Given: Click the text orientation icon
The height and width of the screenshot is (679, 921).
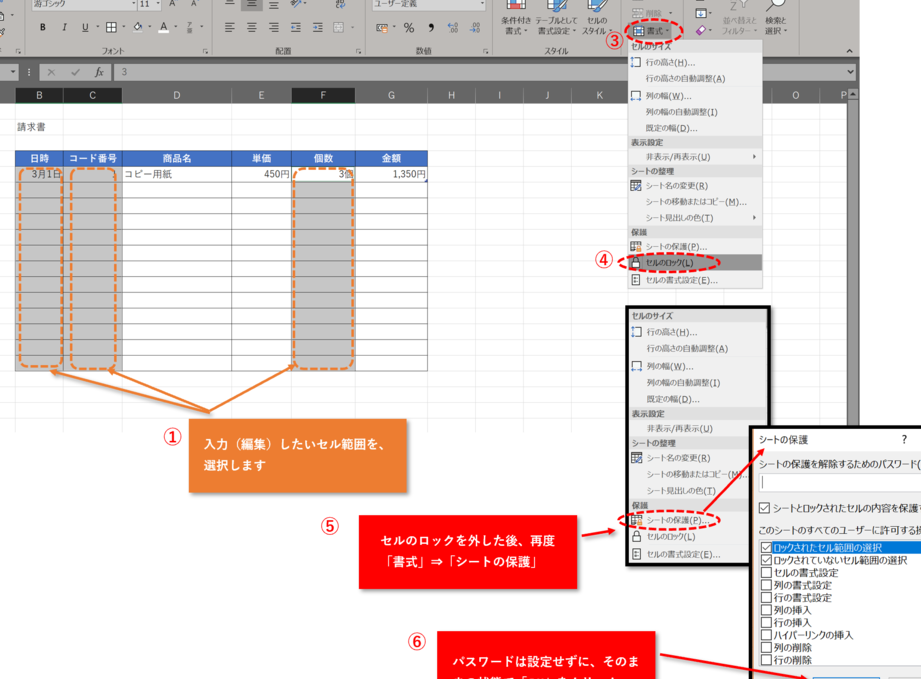Looking at the screenshot, I should (x=297, y=4).
